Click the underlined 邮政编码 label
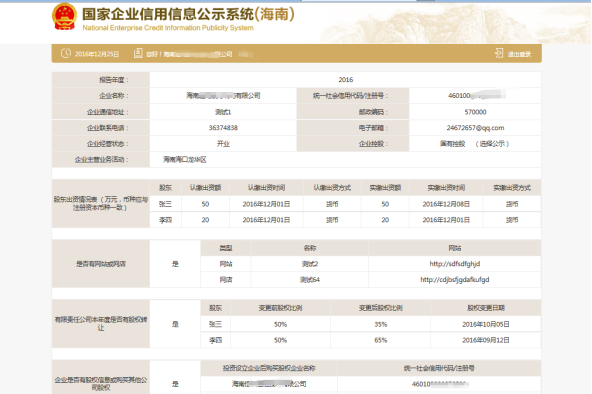Image resolution: width=592 pixels, height=394 pixels. [373, 112]
